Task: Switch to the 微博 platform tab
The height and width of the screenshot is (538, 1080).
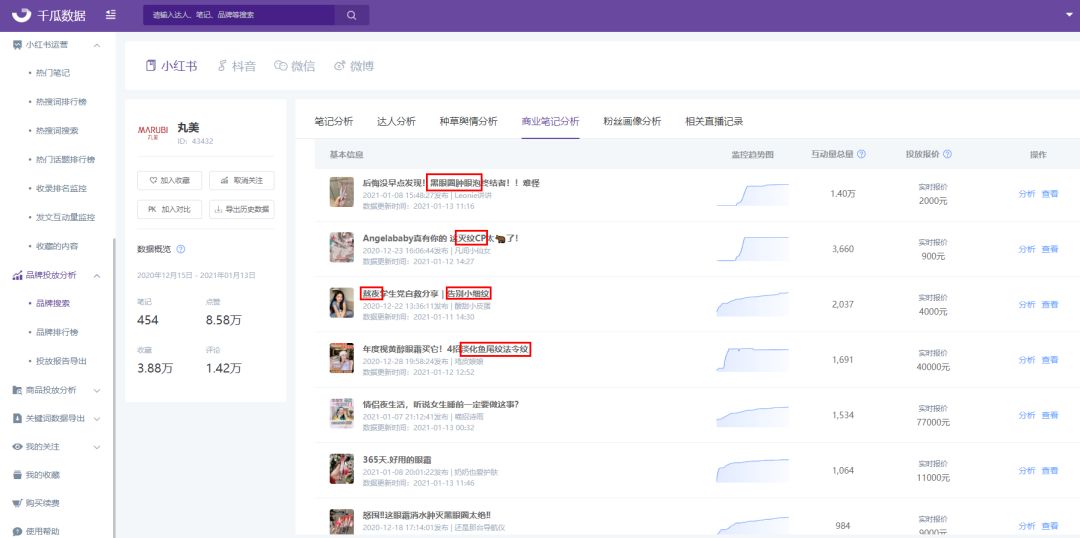Action: 354,66
